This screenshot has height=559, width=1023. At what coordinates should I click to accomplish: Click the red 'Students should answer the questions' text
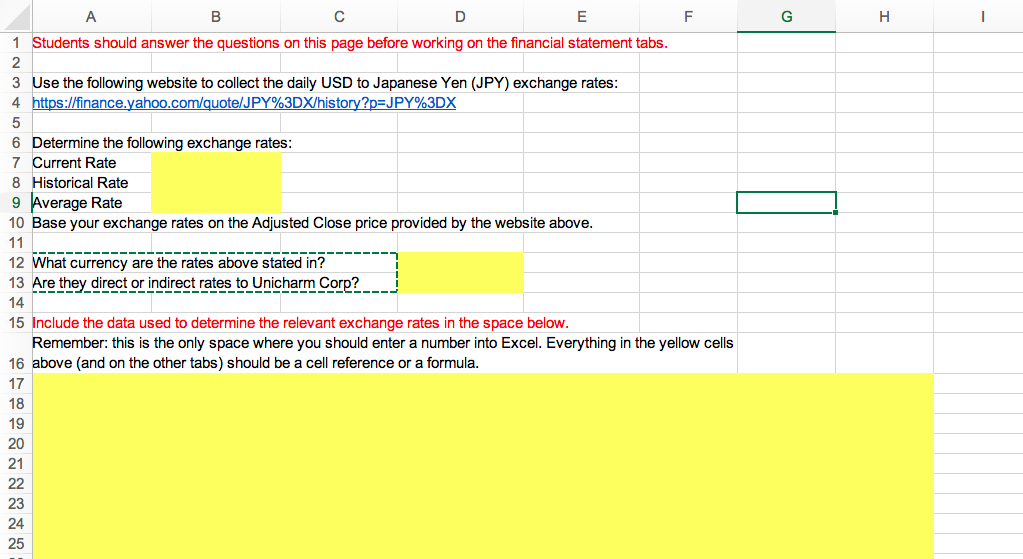350,43
